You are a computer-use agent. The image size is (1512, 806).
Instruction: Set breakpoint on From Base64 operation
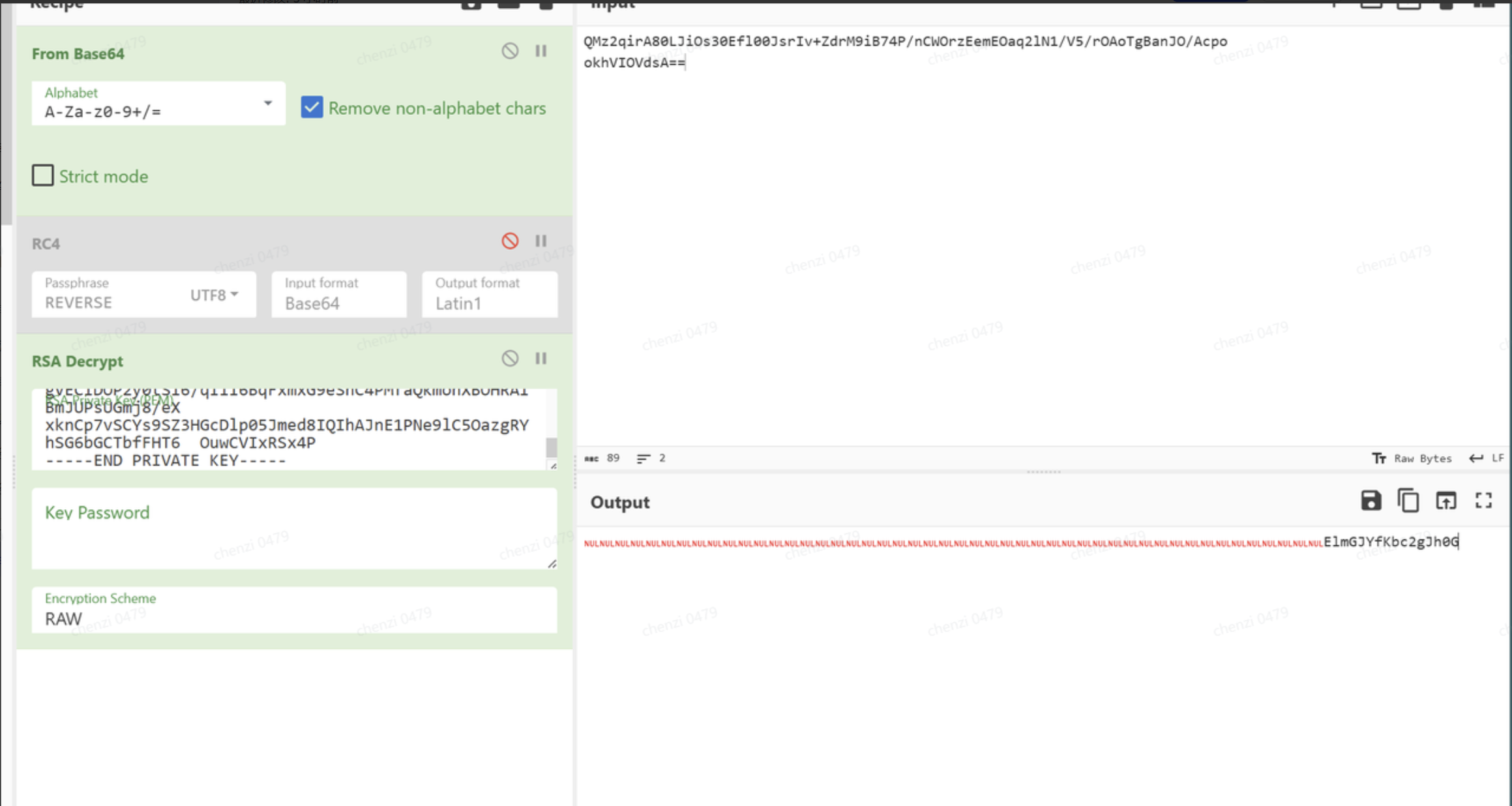pos(541,51)
